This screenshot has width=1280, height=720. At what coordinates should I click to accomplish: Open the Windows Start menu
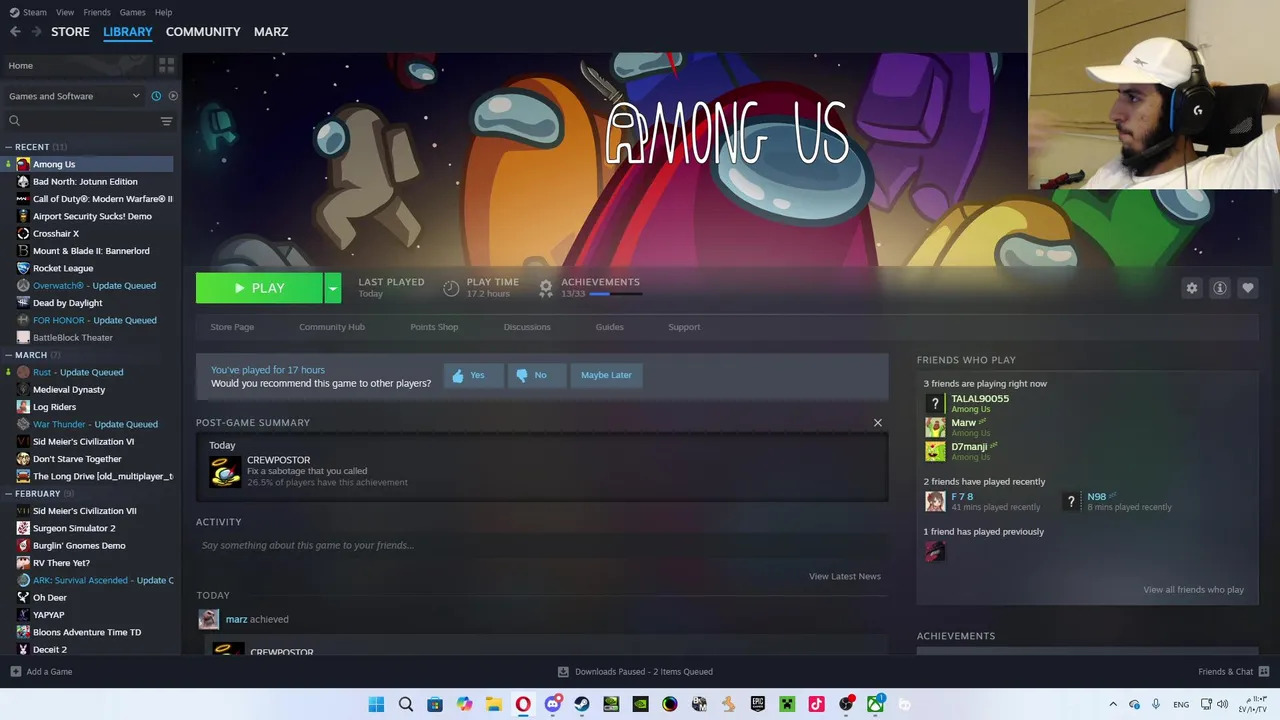click(376, 704)
